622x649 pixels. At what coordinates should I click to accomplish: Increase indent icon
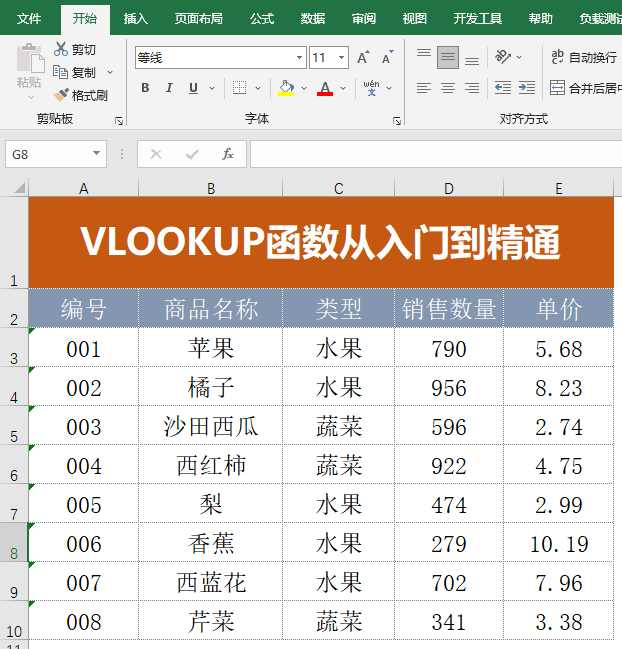(527, 88)
